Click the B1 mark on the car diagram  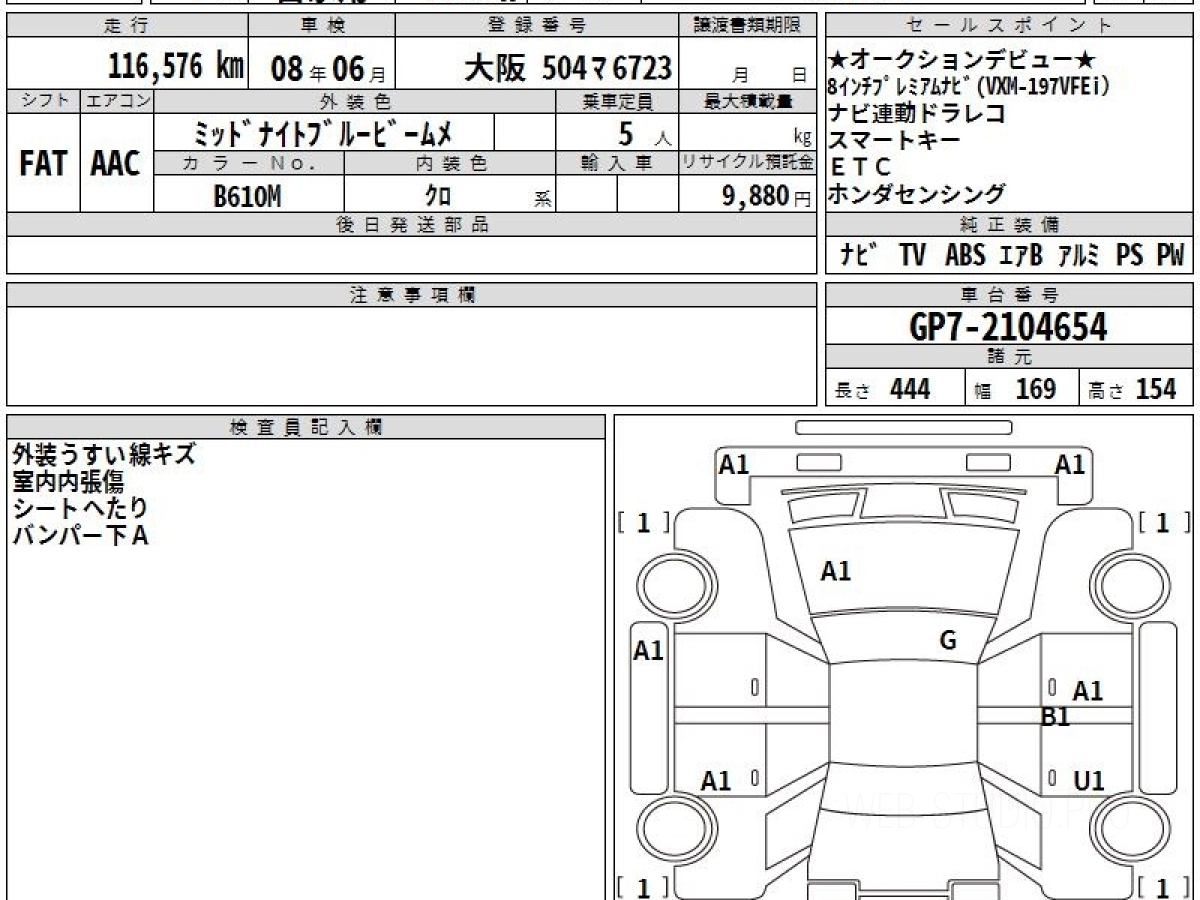pos(1056,716)
